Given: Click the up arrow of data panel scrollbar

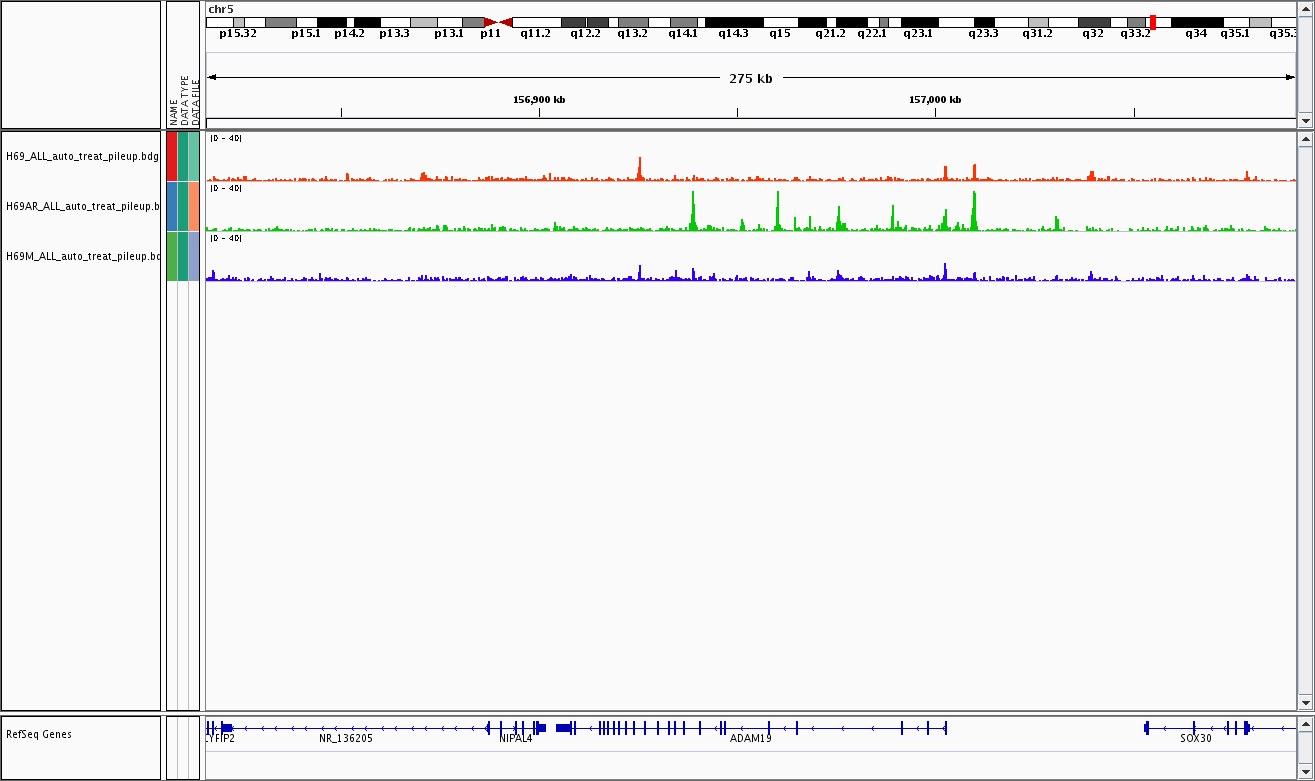Looking at the screenshot, I should tap(1304, 140).
